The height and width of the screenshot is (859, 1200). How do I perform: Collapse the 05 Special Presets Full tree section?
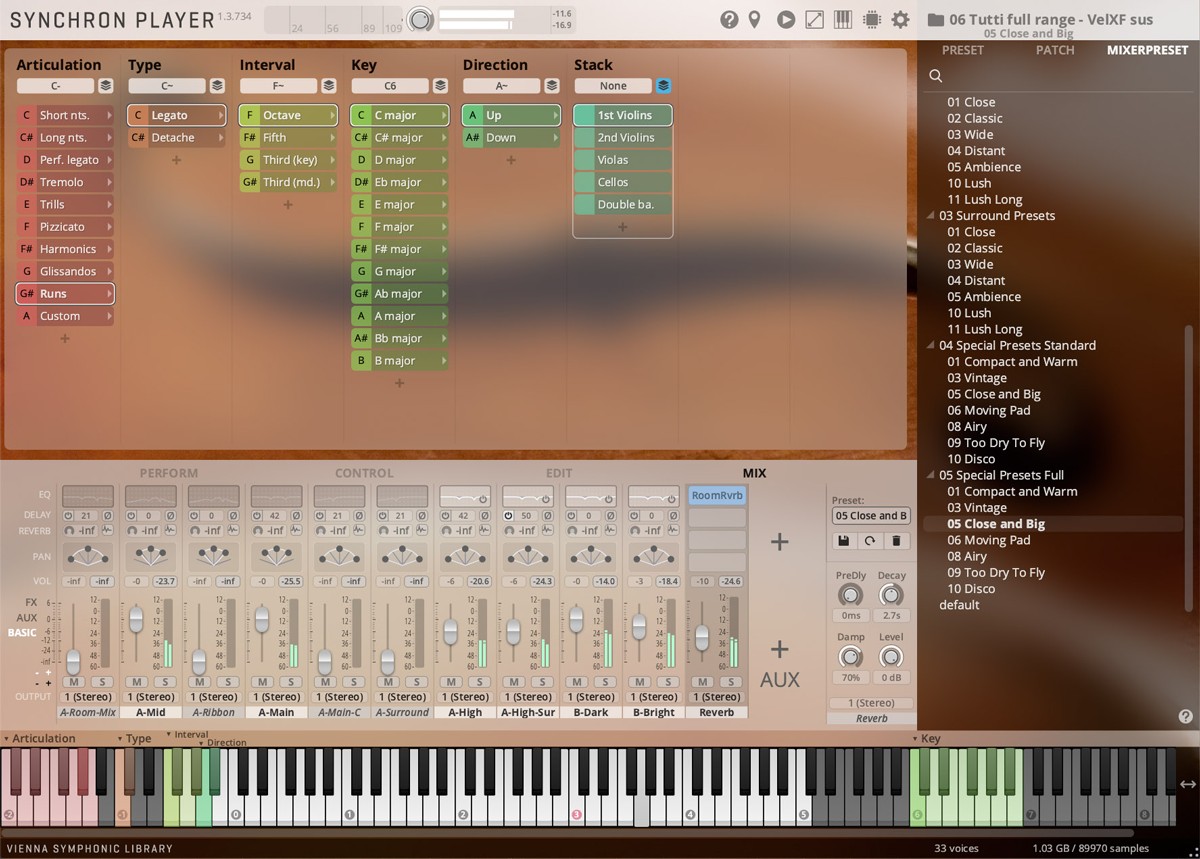(929, 475)
